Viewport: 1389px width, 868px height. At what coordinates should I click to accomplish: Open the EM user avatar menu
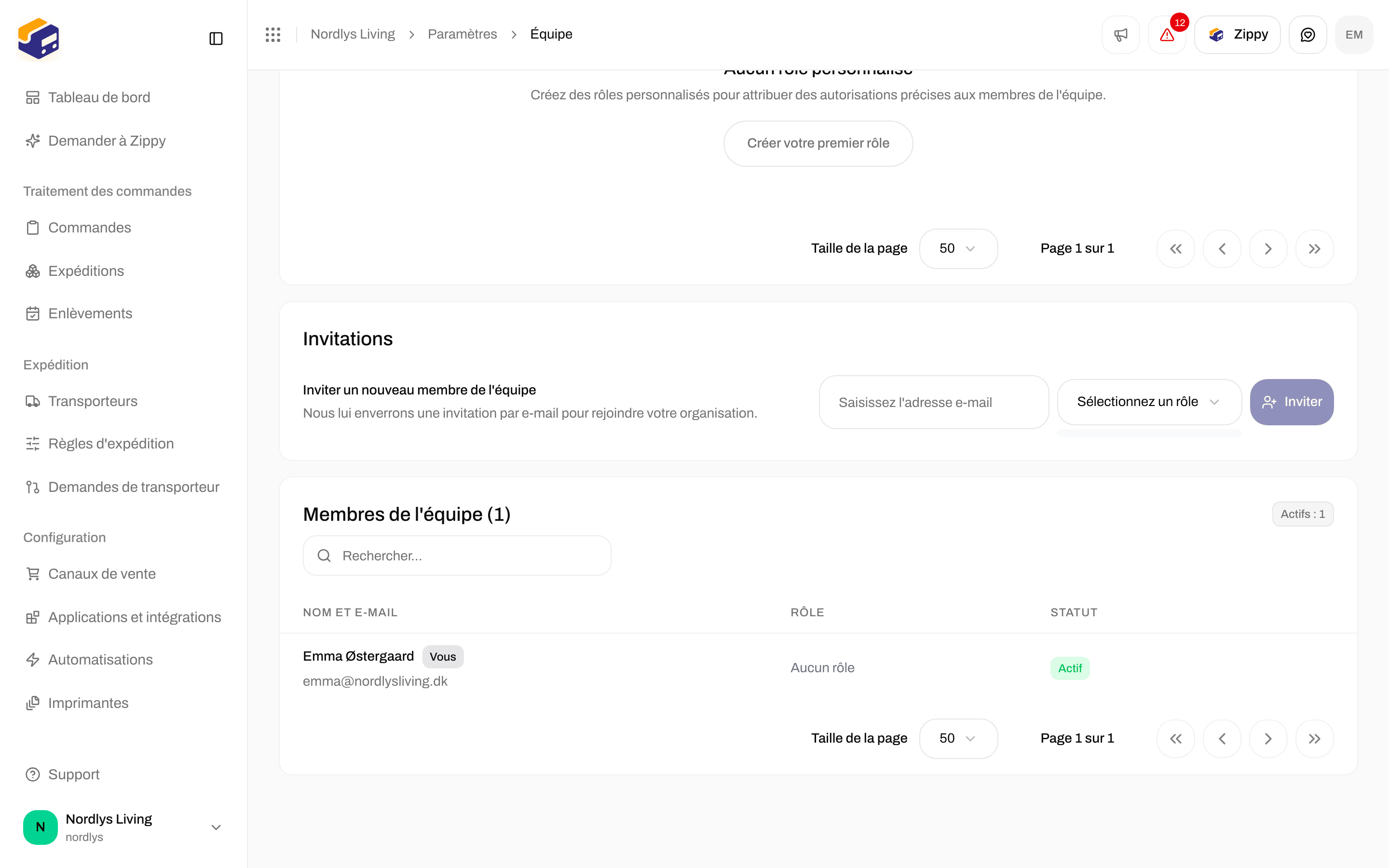[1354, 34]
